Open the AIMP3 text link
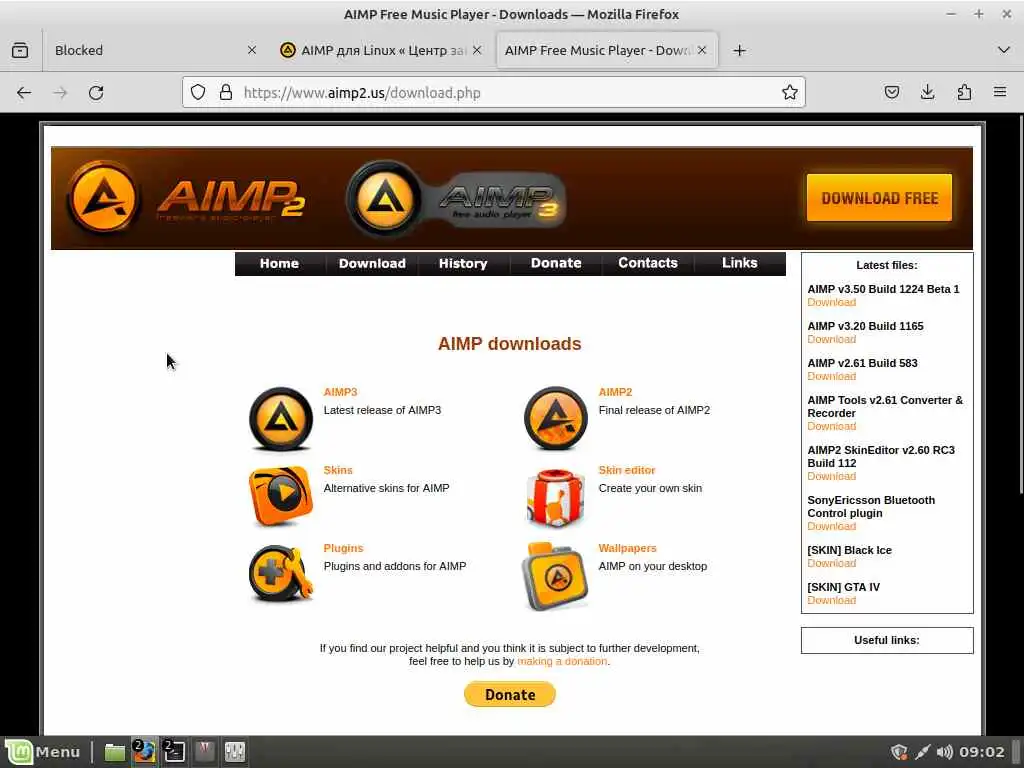This screenshot has width=1024, height=768. 340,392
